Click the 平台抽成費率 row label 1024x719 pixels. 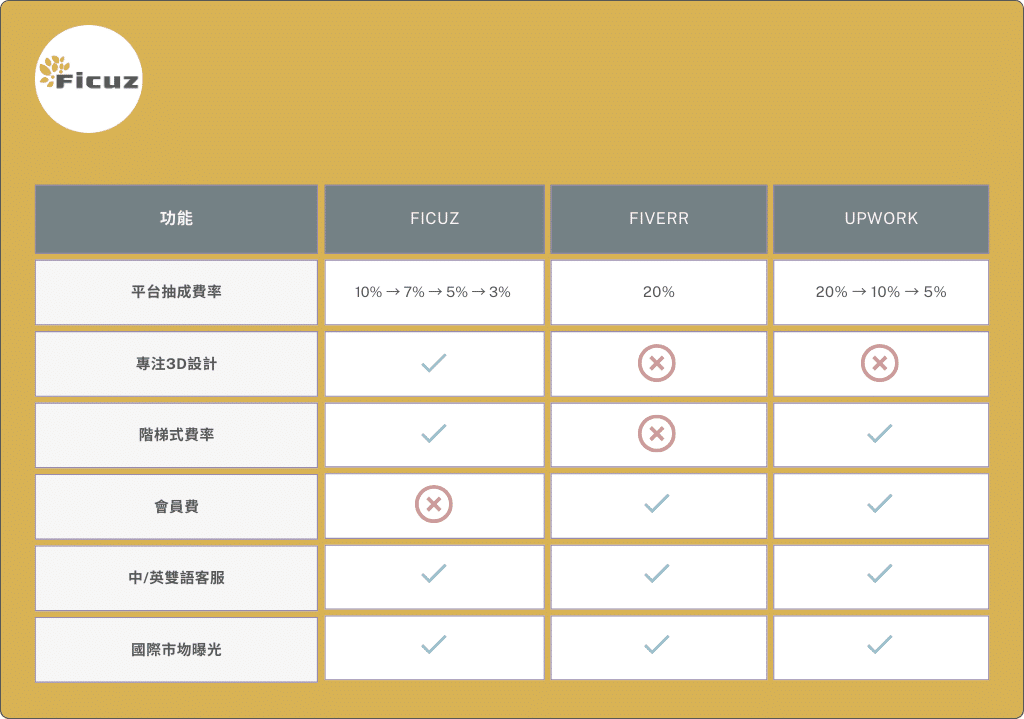coord(176,292)
